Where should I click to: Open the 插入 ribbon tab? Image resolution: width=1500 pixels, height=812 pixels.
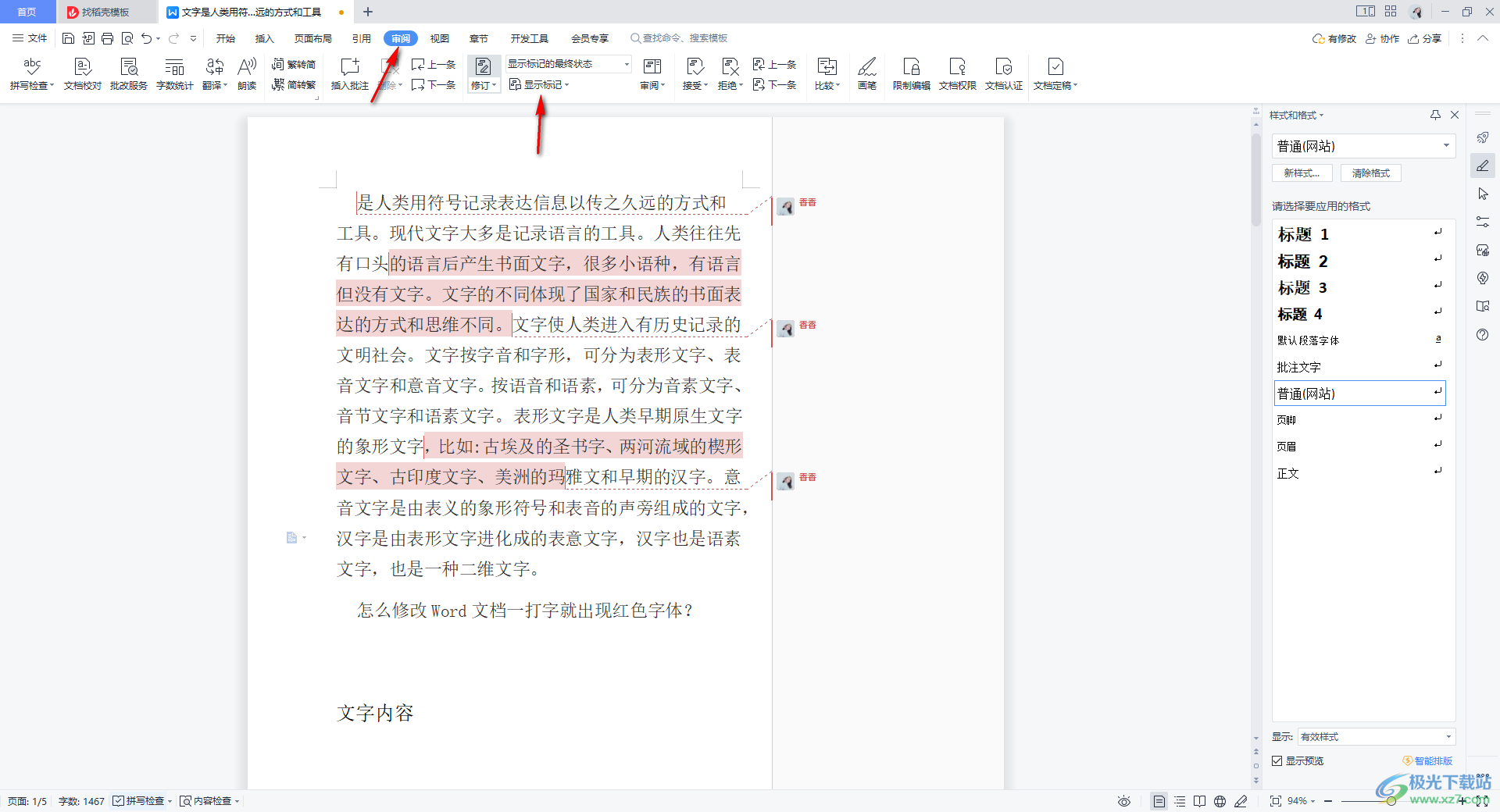265,38
